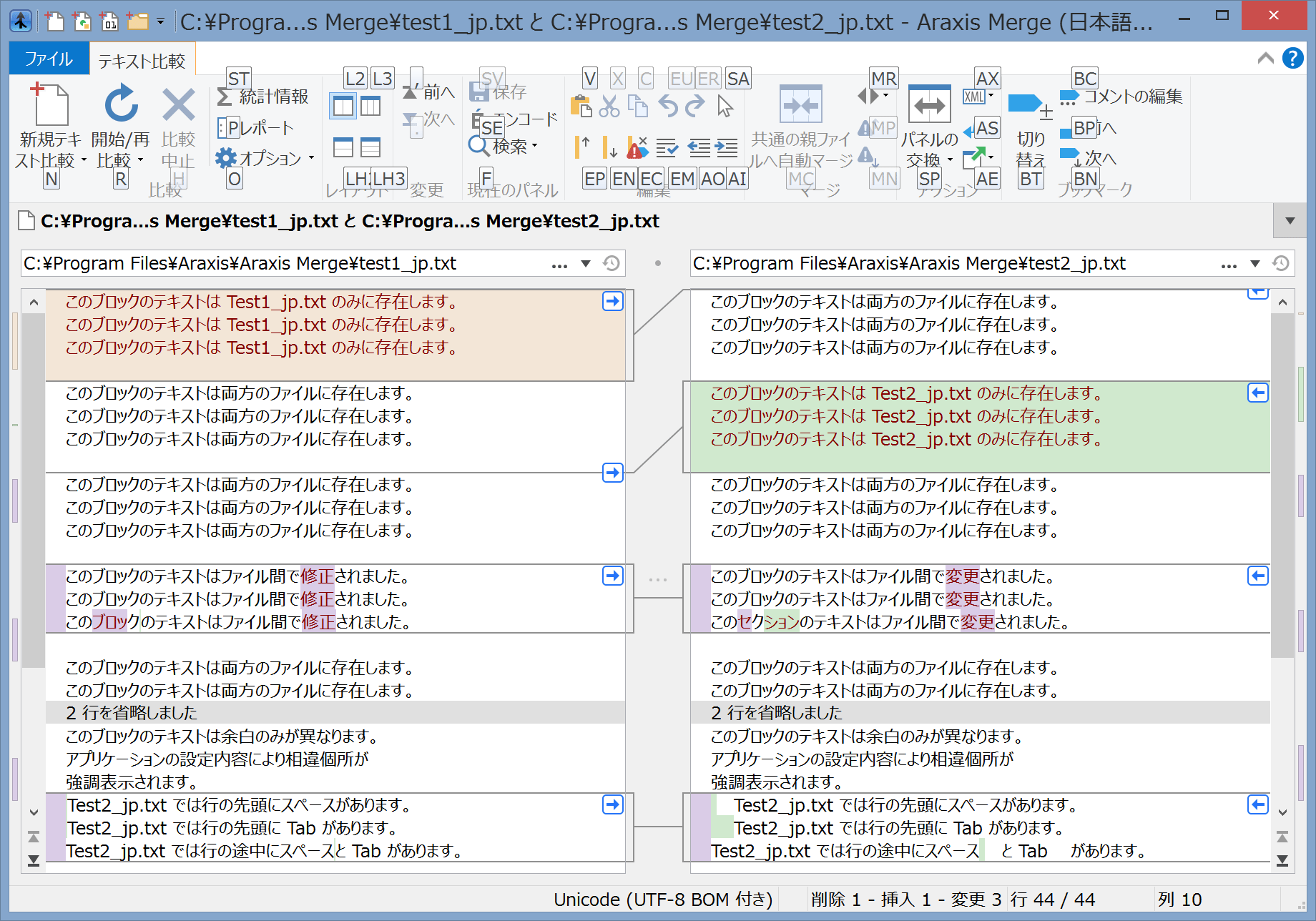This screenshot has width=1316, height=921.
Task: Click right pane vertical scrollbar thumb
Action: point(1282,486)
